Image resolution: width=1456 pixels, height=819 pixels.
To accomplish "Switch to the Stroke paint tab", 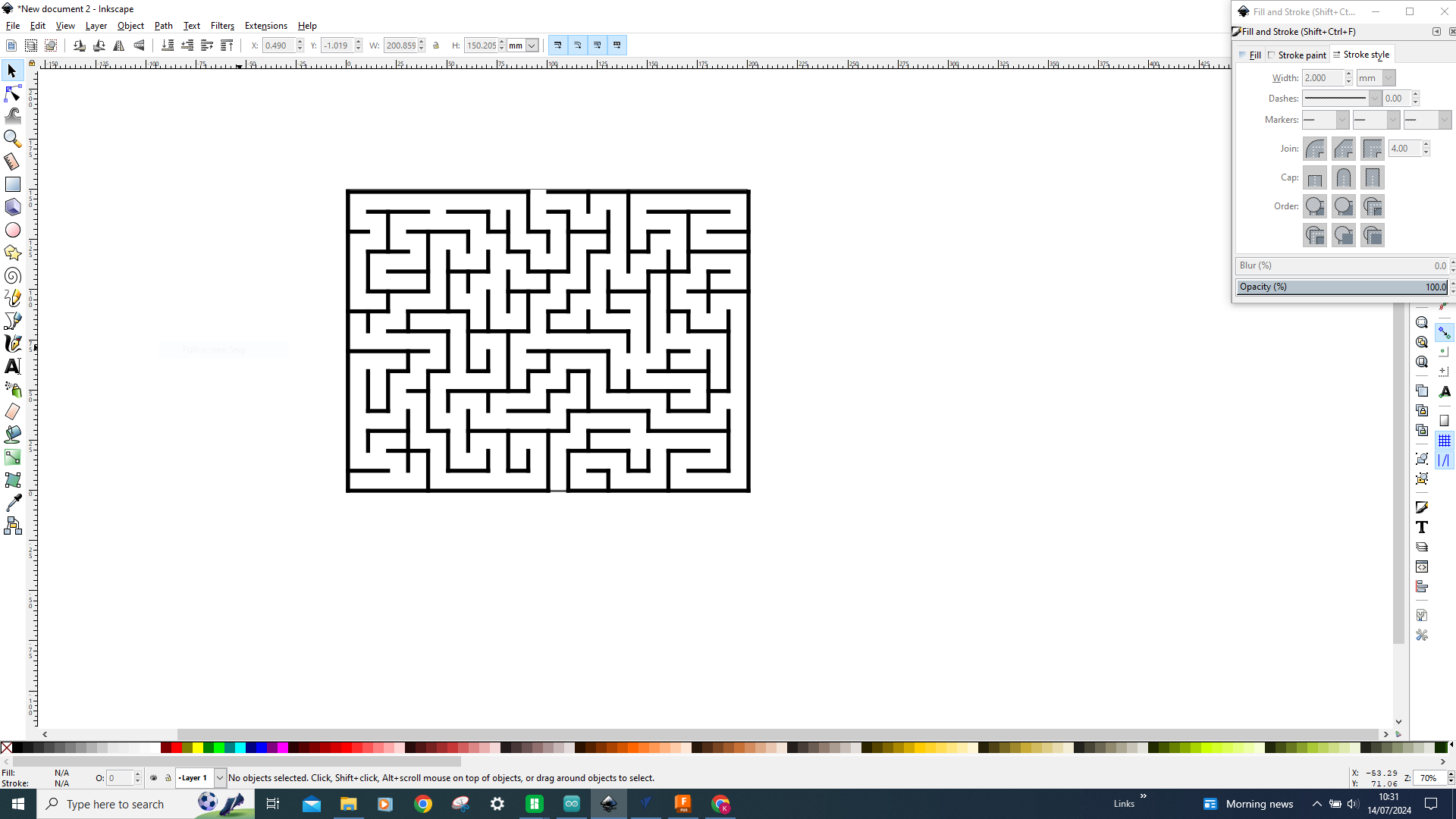I will [1297, 54].
